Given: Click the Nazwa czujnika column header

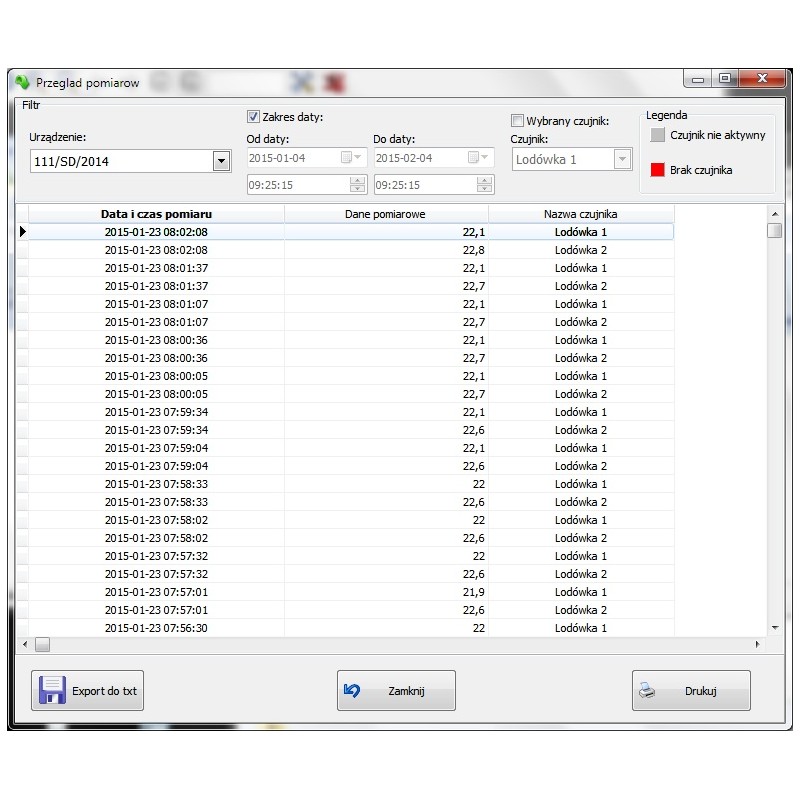Looking at the screenshot, I should pos(581,214).
